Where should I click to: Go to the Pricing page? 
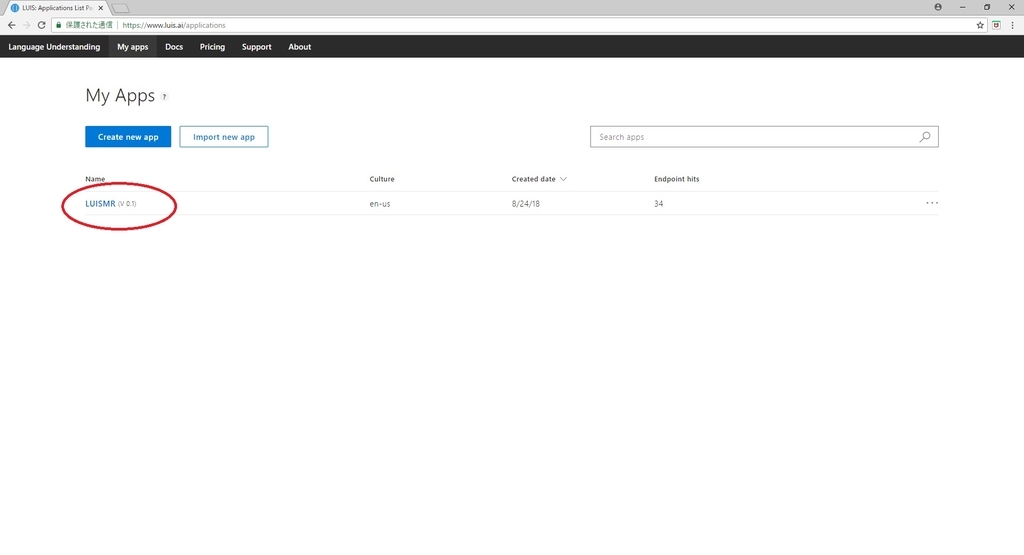pyautogui.click(x=212, y=47)
